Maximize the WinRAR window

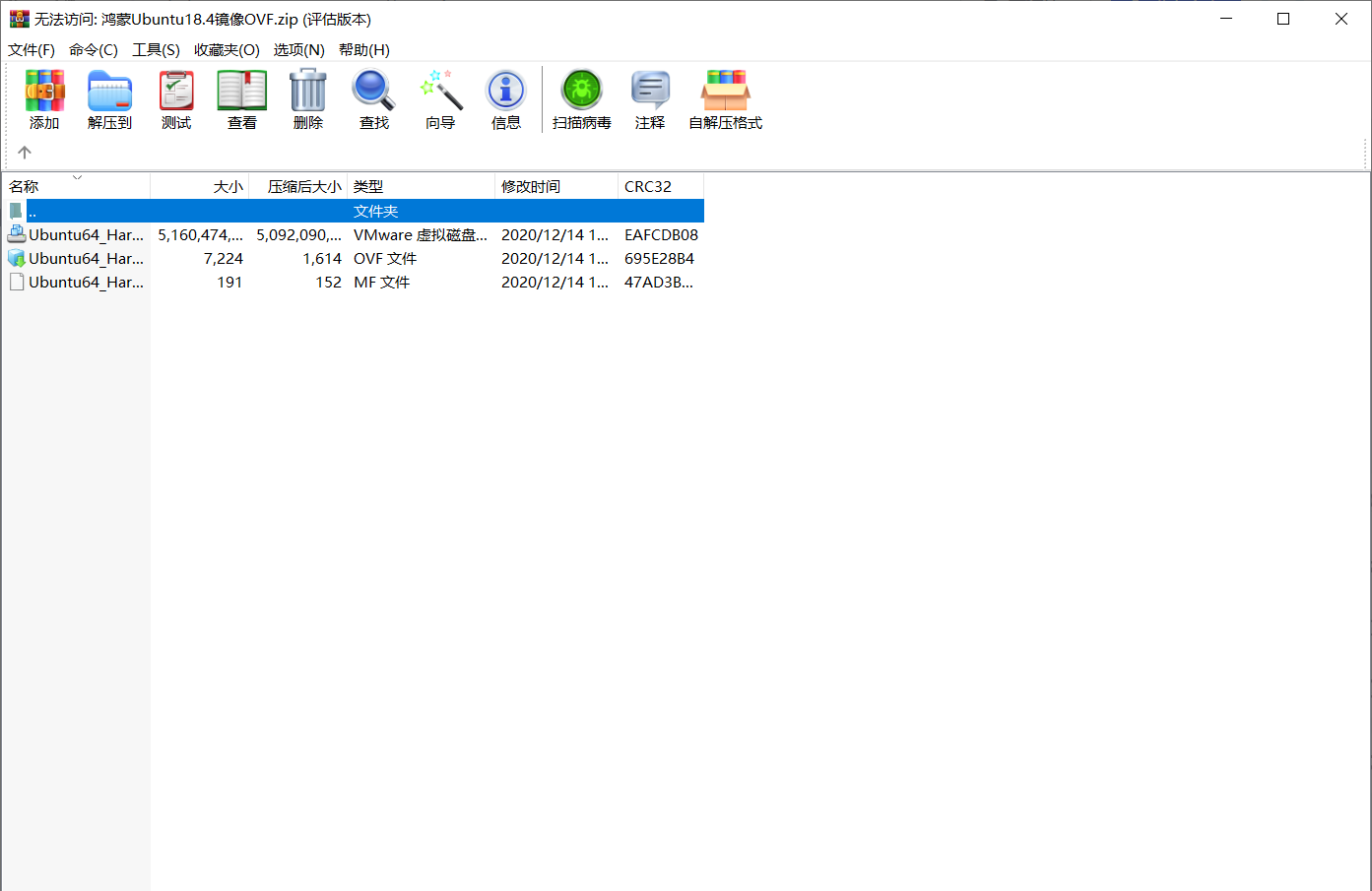click(1283, 19)
